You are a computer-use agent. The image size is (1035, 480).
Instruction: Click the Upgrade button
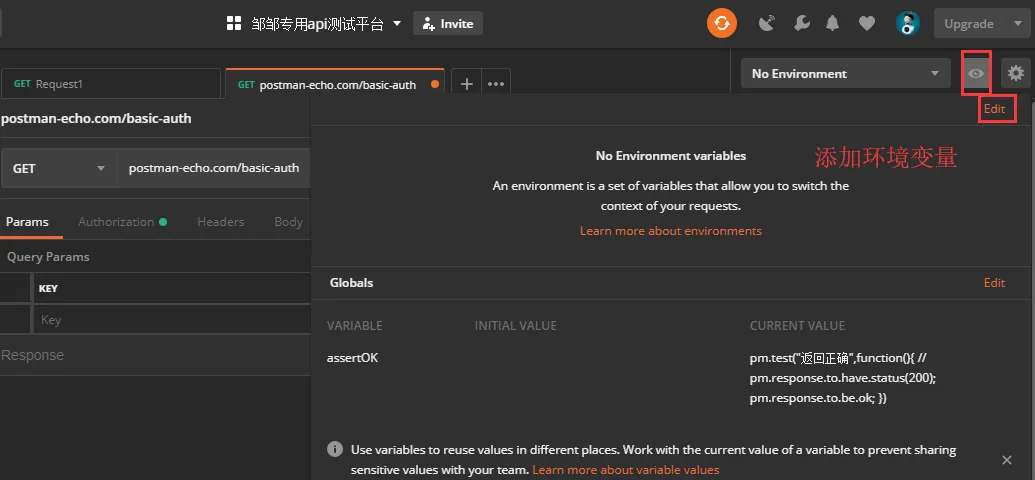pyautogui.click(x=968, y=24)
